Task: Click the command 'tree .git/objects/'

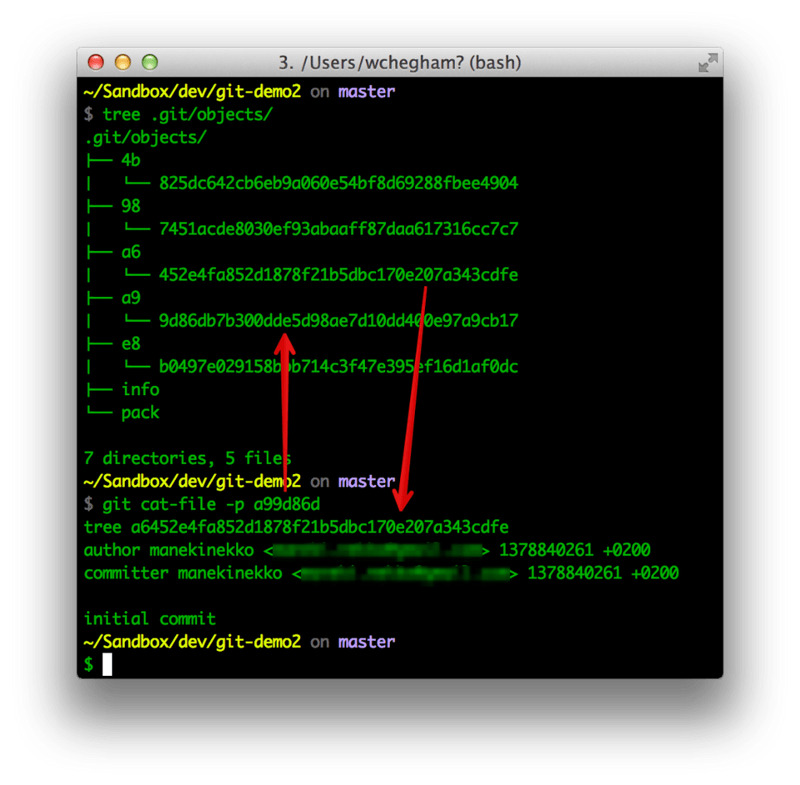Action: pyautogui.click(x=187, y=115)
